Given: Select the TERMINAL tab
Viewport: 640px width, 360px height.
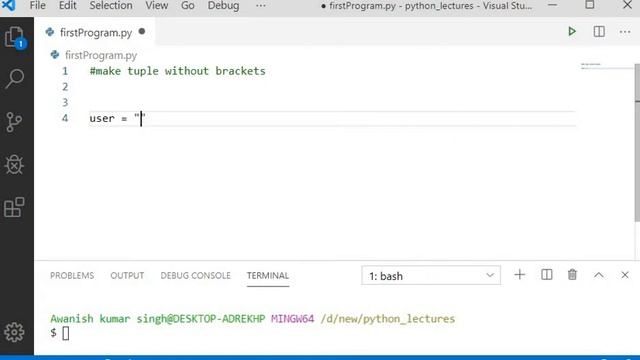Looking at the screenshot, I should (x=268, y=276).
